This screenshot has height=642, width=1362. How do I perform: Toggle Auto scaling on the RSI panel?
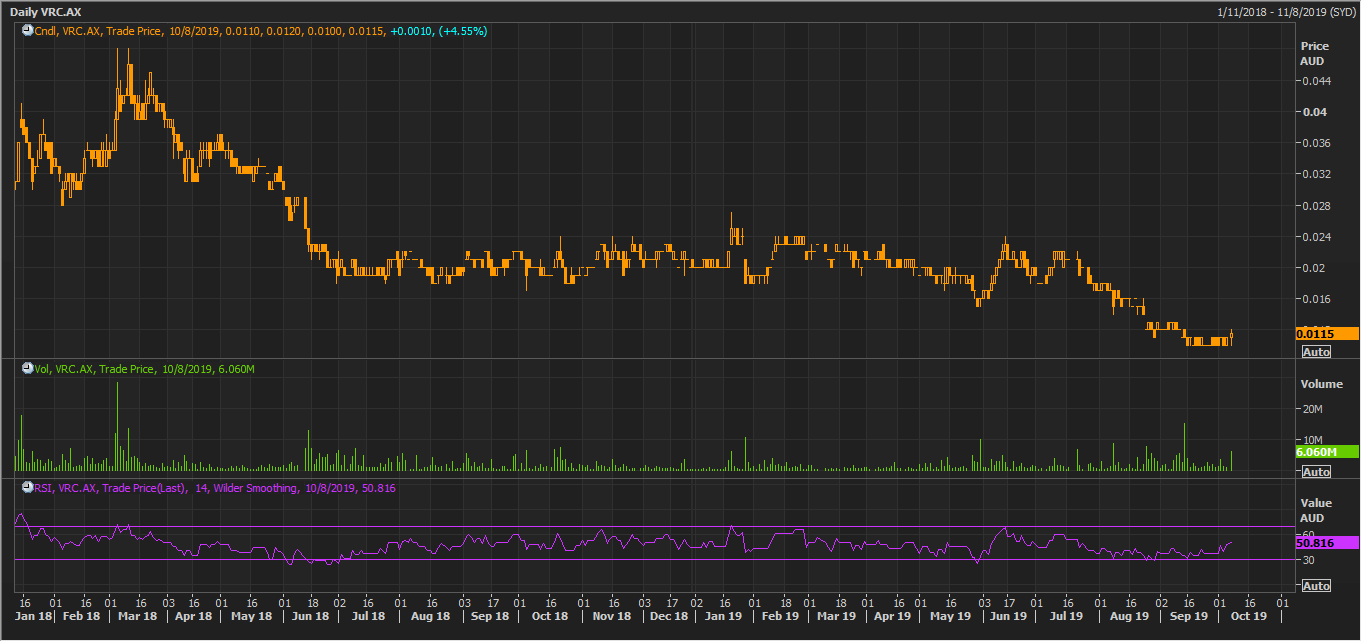coord(1316,585)
